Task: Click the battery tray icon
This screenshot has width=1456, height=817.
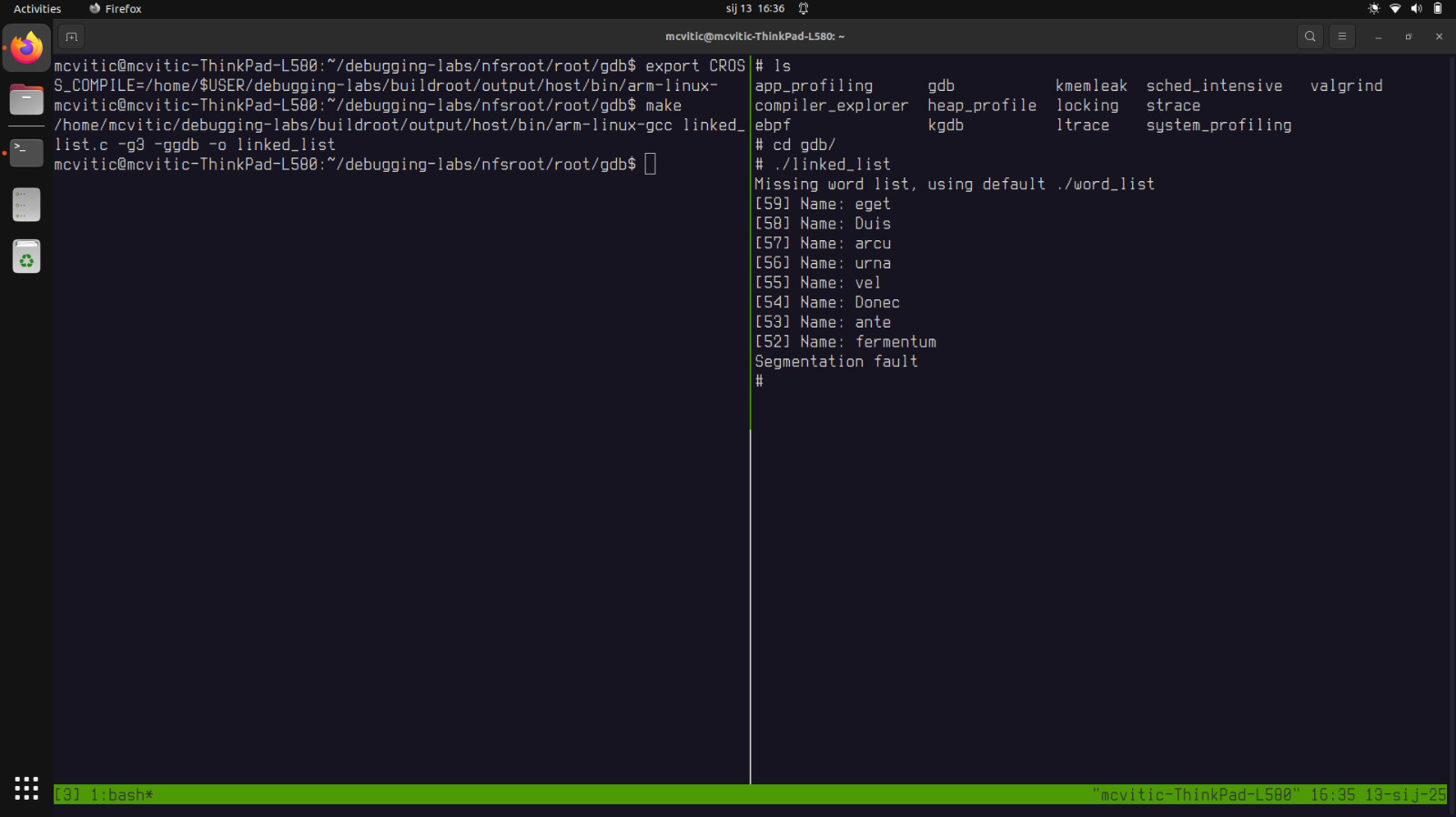Action: (1438, 8)
